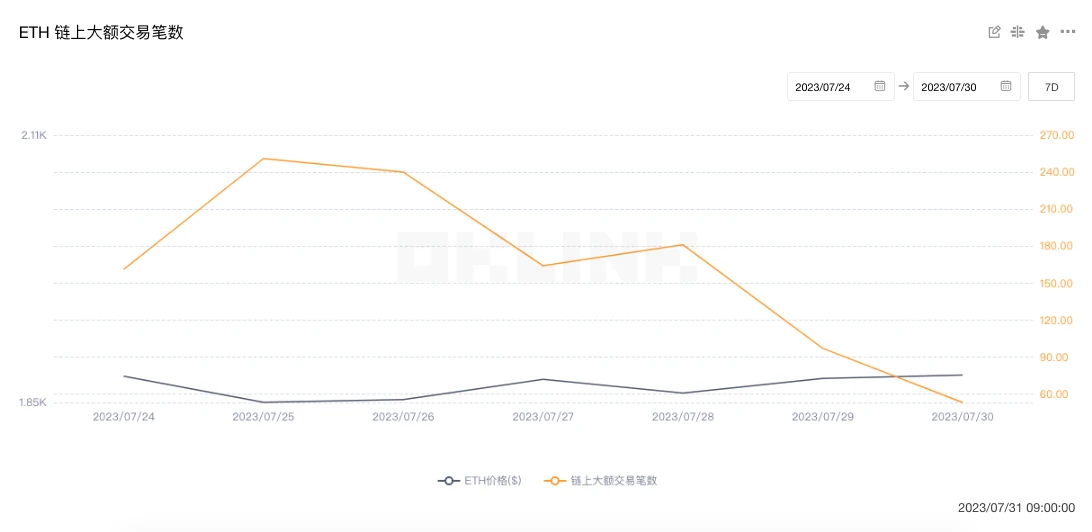This screenshot has height=532, width=1092.
Task: Click the end date calendar icon
Action: 1006,87
